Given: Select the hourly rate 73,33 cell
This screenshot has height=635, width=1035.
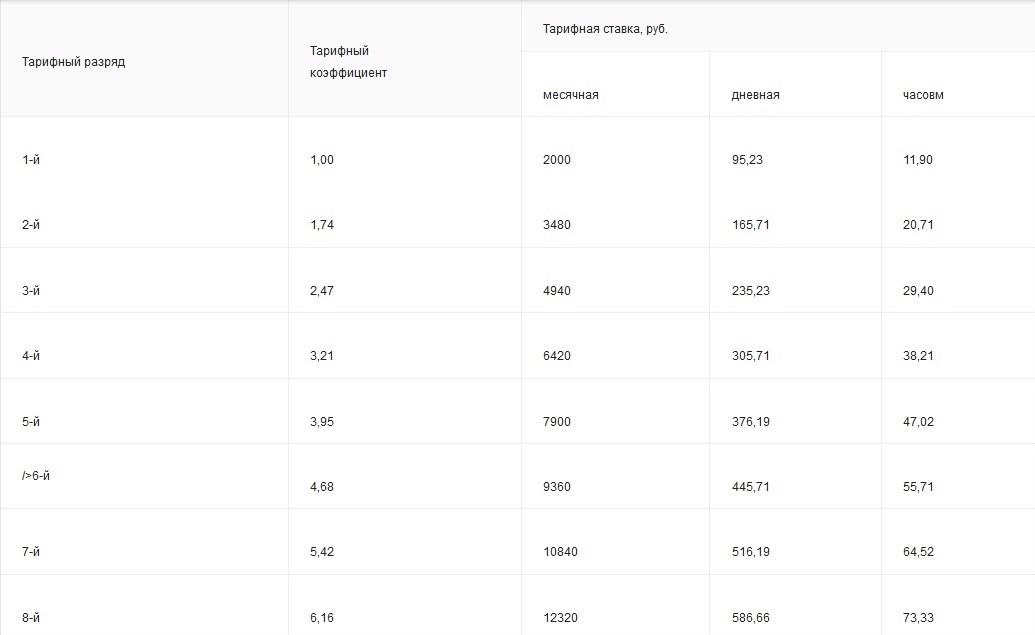Looking at the screenshot, I should tap(918, 618).
